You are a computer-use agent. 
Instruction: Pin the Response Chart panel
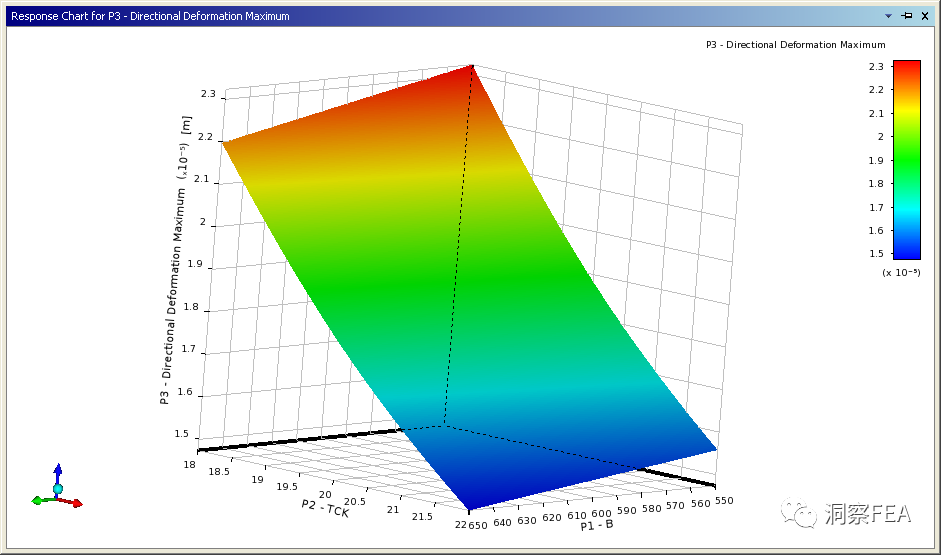point(907,16)
